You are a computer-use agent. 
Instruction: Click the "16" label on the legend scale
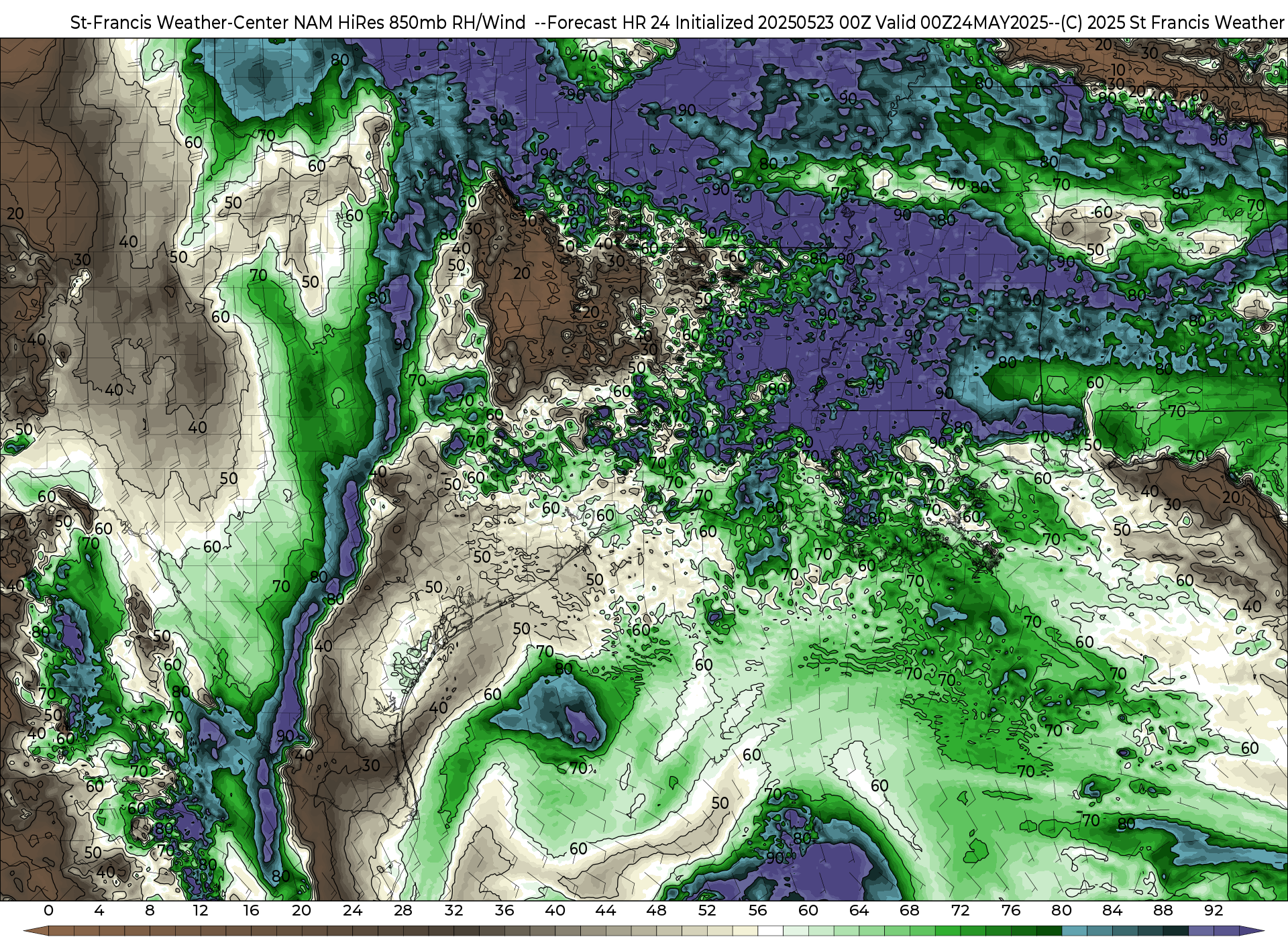(x=251, y=911)
